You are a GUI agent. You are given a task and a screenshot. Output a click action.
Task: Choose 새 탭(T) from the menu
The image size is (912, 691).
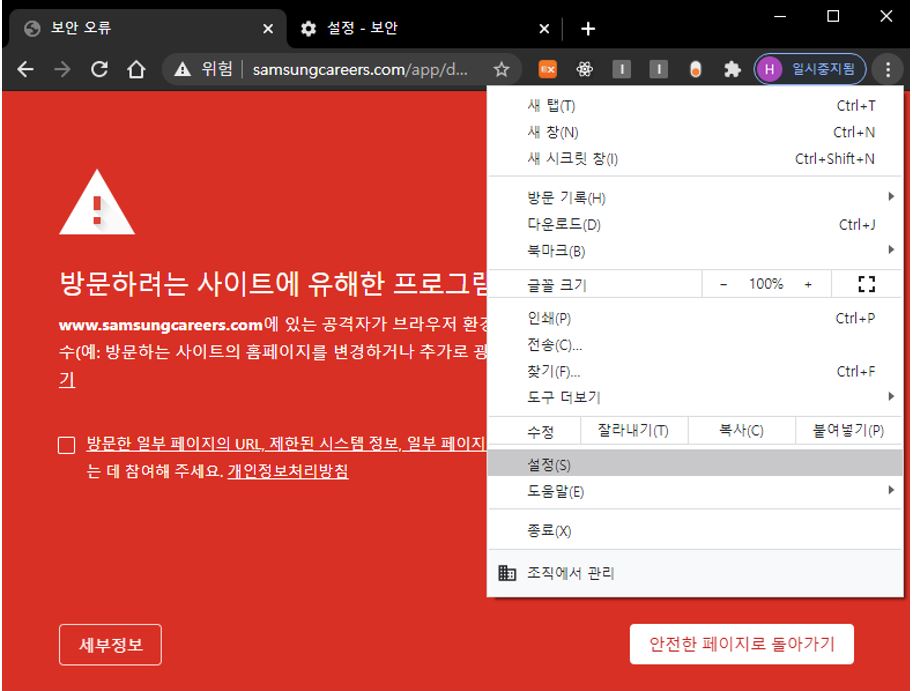695,105
